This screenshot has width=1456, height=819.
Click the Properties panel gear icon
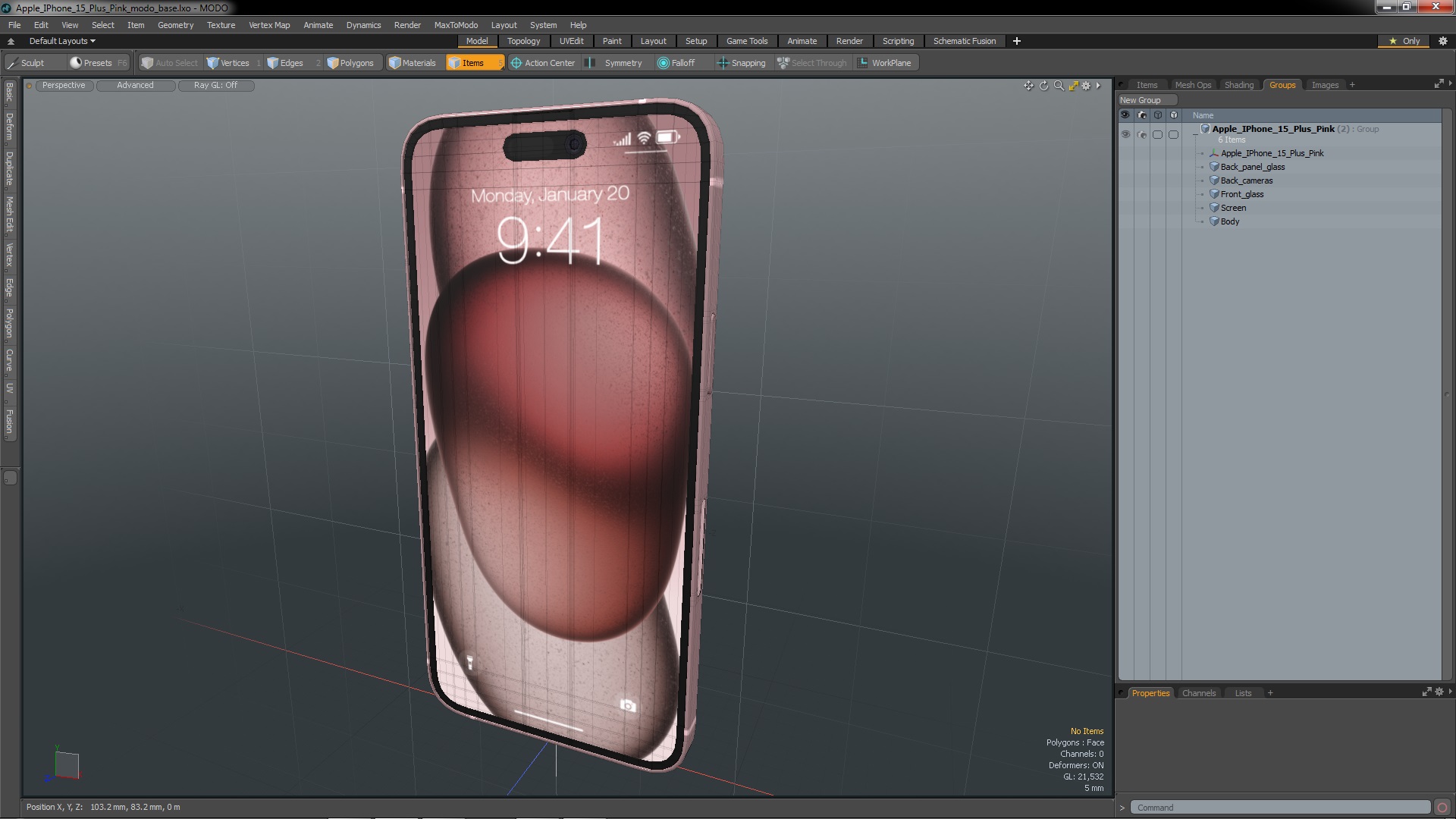pyautogui.click(x=1439, y=692)
